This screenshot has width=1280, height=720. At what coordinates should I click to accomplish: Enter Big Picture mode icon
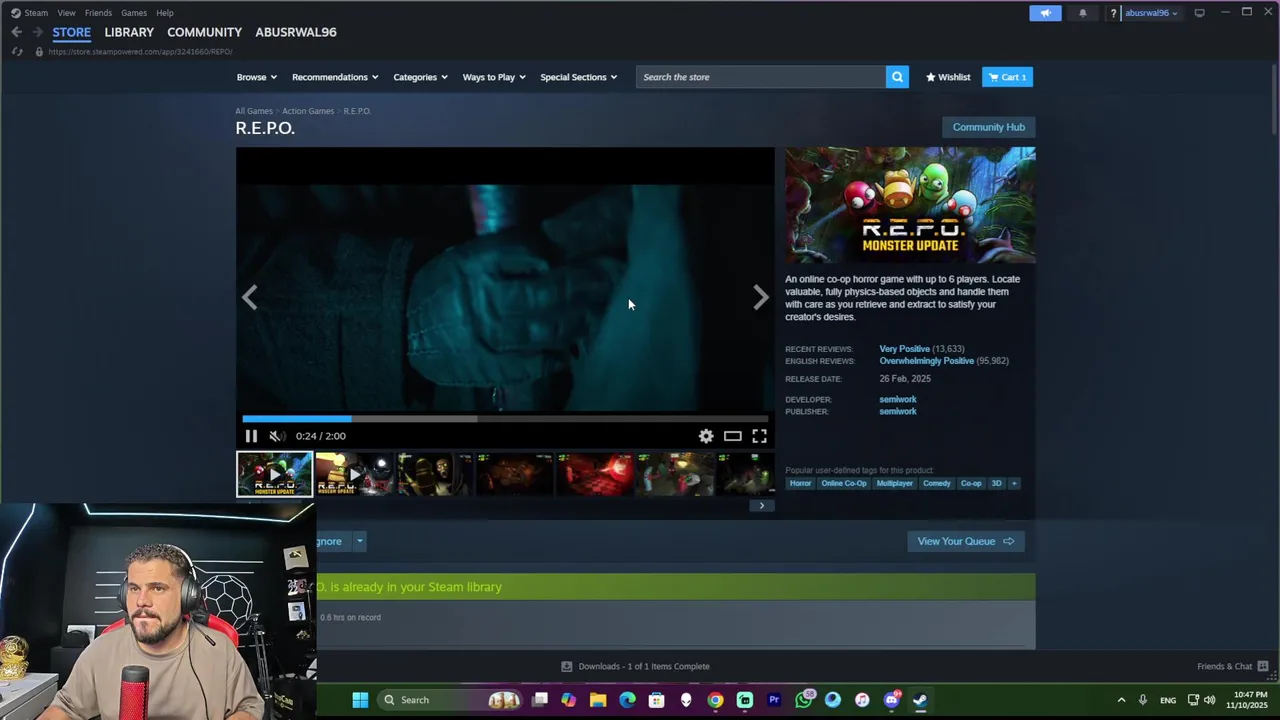pyautogui.click(x=1199, y=13)
